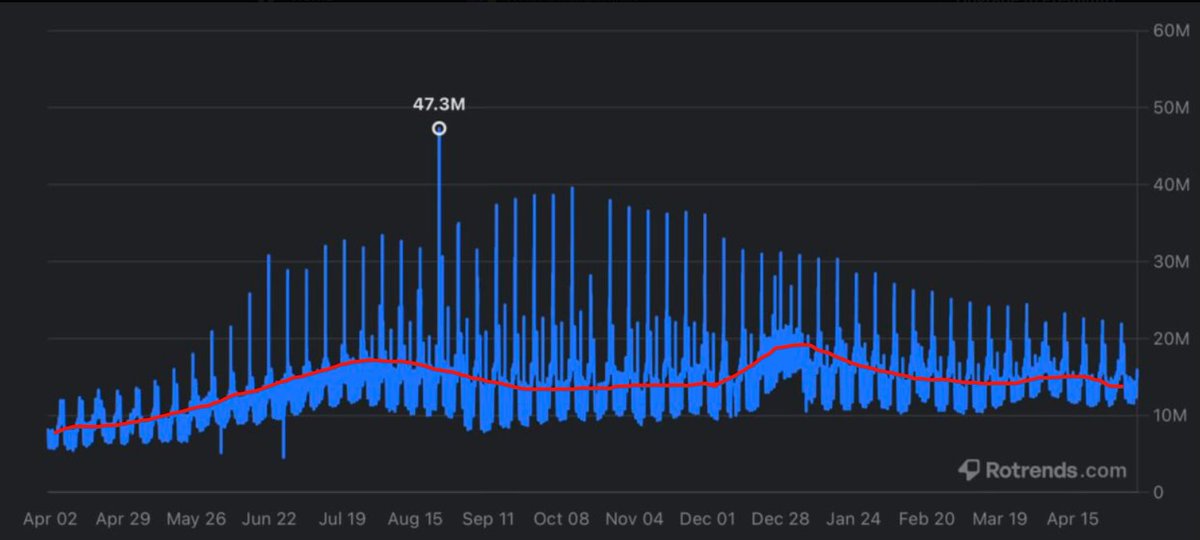Click the 47.3M peak data point marker
1200x540 pixels.
coord(438,128)
